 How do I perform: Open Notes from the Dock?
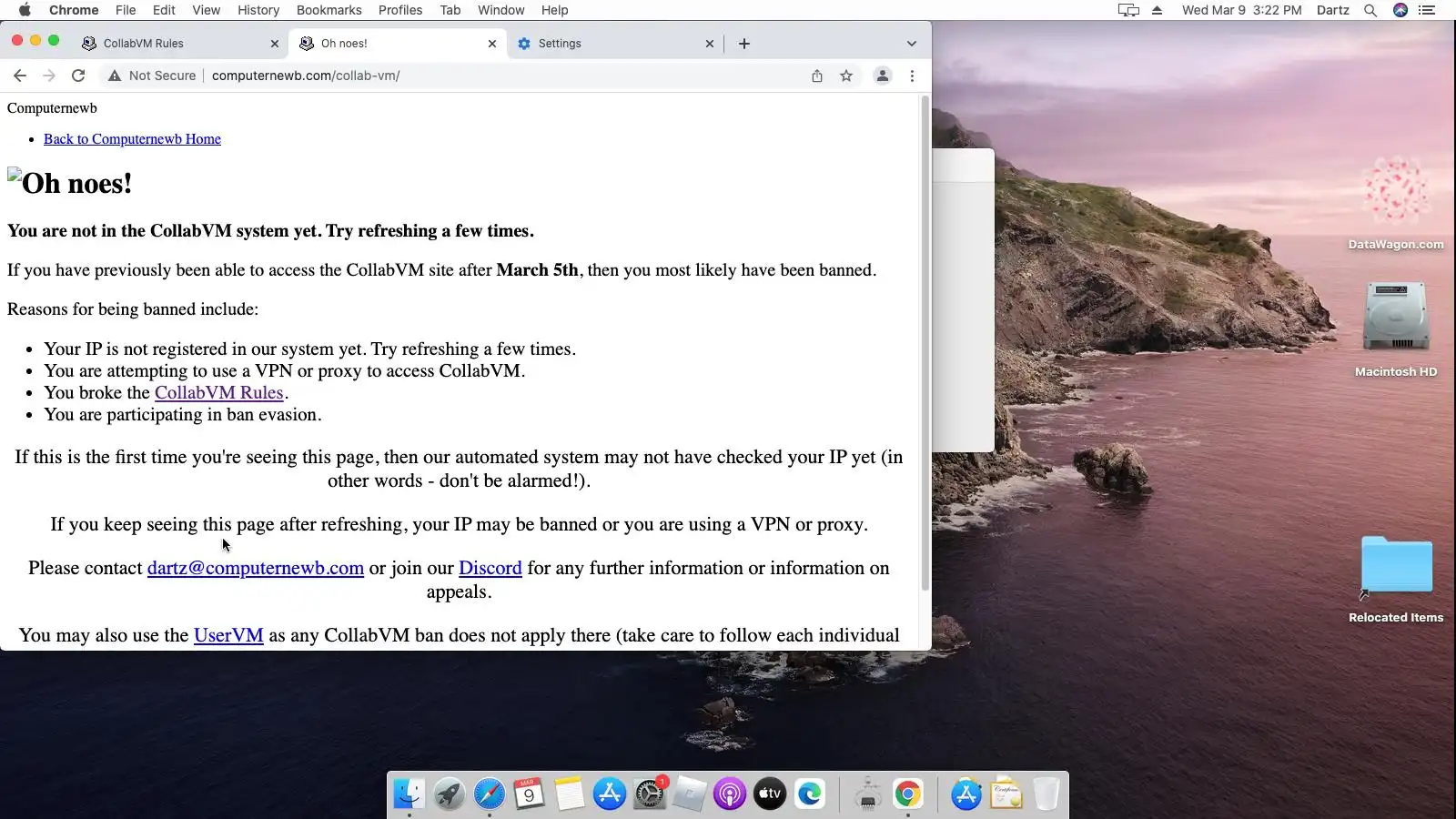point(570,794)
